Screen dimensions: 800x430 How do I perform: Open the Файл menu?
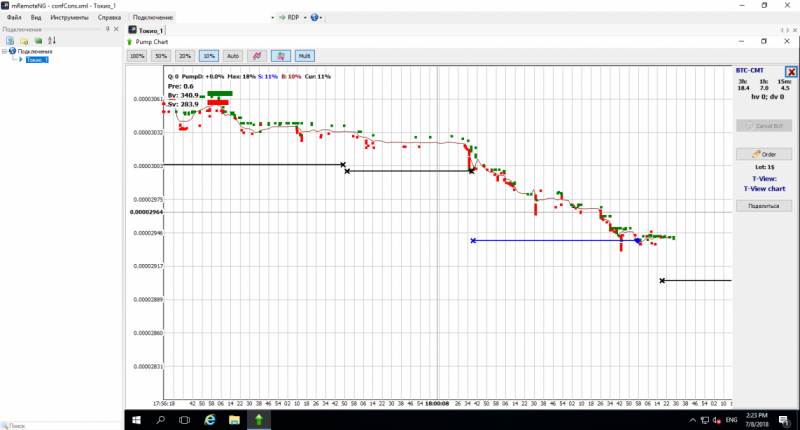pos(14,17)
